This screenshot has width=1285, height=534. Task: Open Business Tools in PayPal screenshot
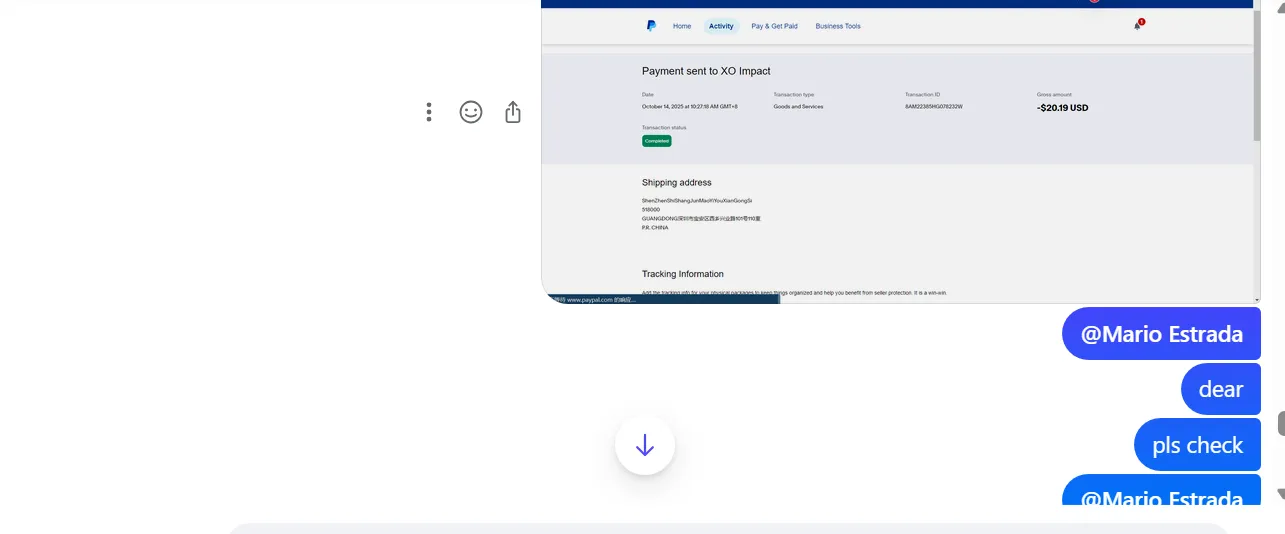pyautogui.click(x=838, y=26)
